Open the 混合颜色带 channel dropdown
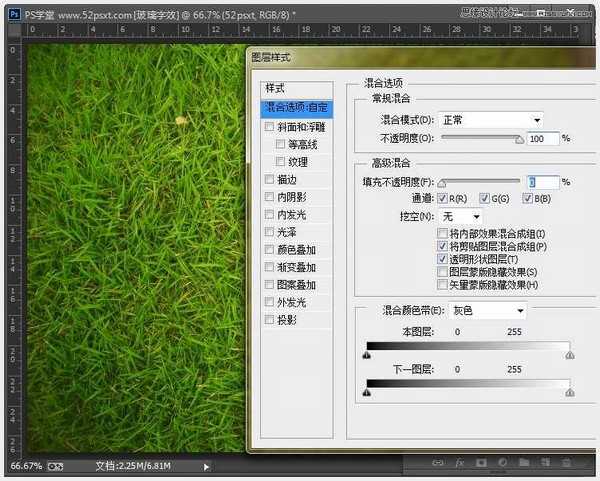600x481 pixels. tap(486, 311)
